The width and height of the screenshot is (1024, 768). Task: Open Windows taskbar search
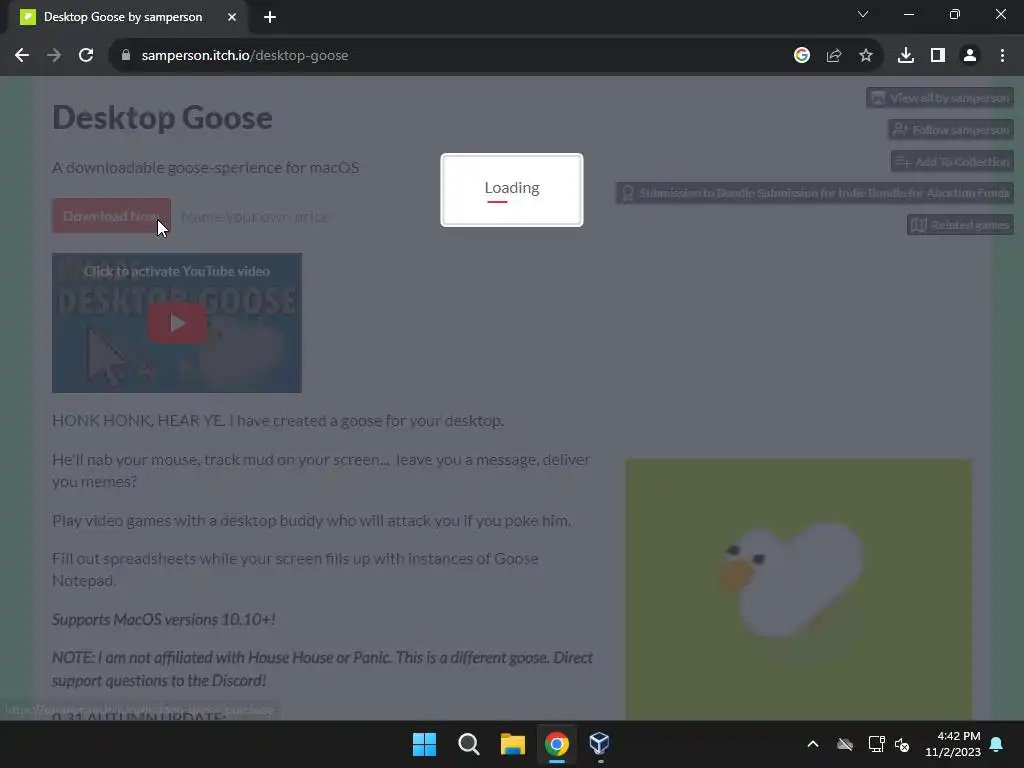click(x=469, y=744)
